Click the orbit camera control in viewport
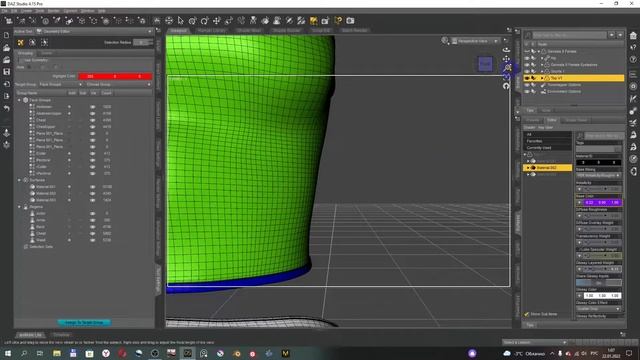Screen dimensions: 640x360 (x=506, y=50)
